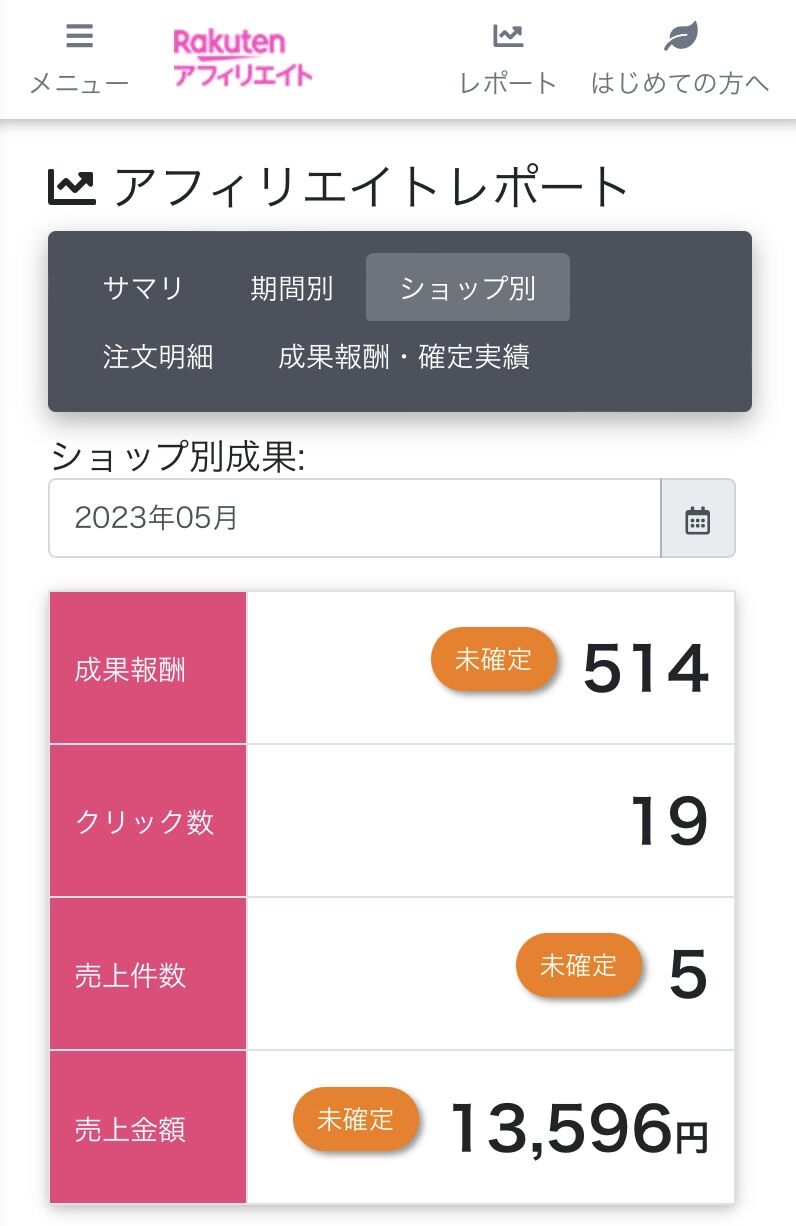Open the 成果報酬・確定実績 tab

coord(404,356)
